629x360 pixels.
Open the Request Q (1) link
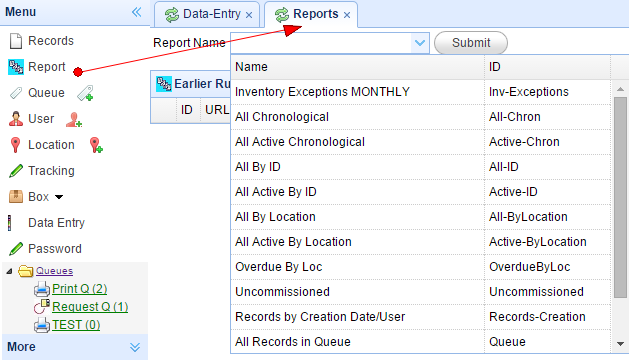(90, 307)
